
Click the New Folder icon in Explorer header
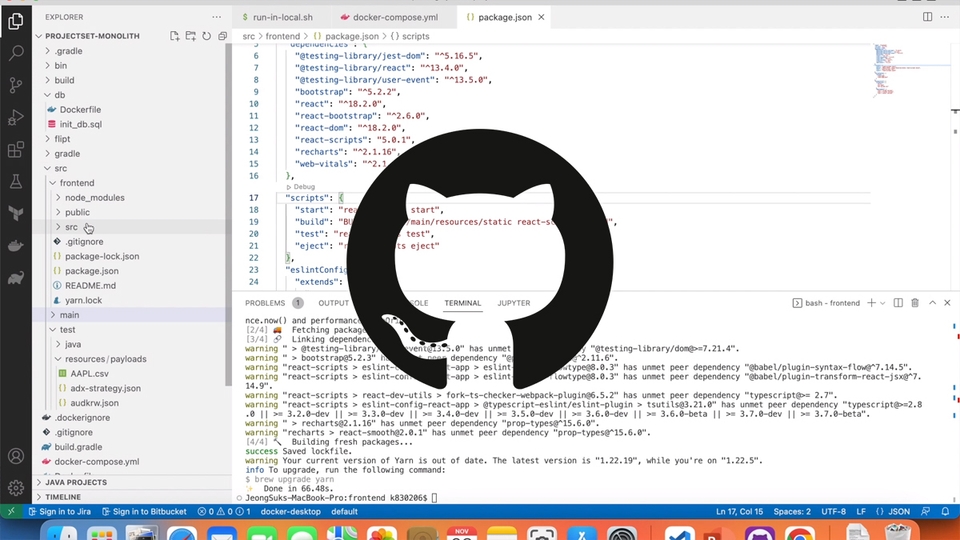point(190,36)
